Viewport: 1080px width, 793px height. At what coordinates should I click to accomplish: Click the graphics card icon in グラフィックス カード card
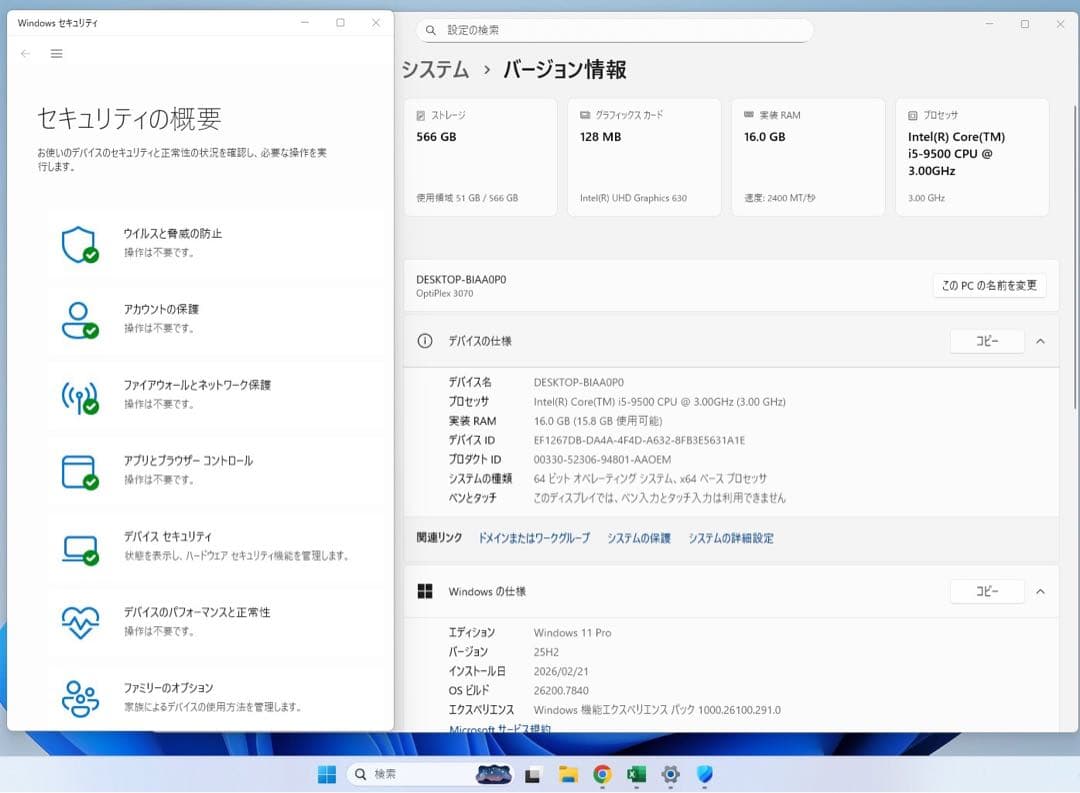585,115
